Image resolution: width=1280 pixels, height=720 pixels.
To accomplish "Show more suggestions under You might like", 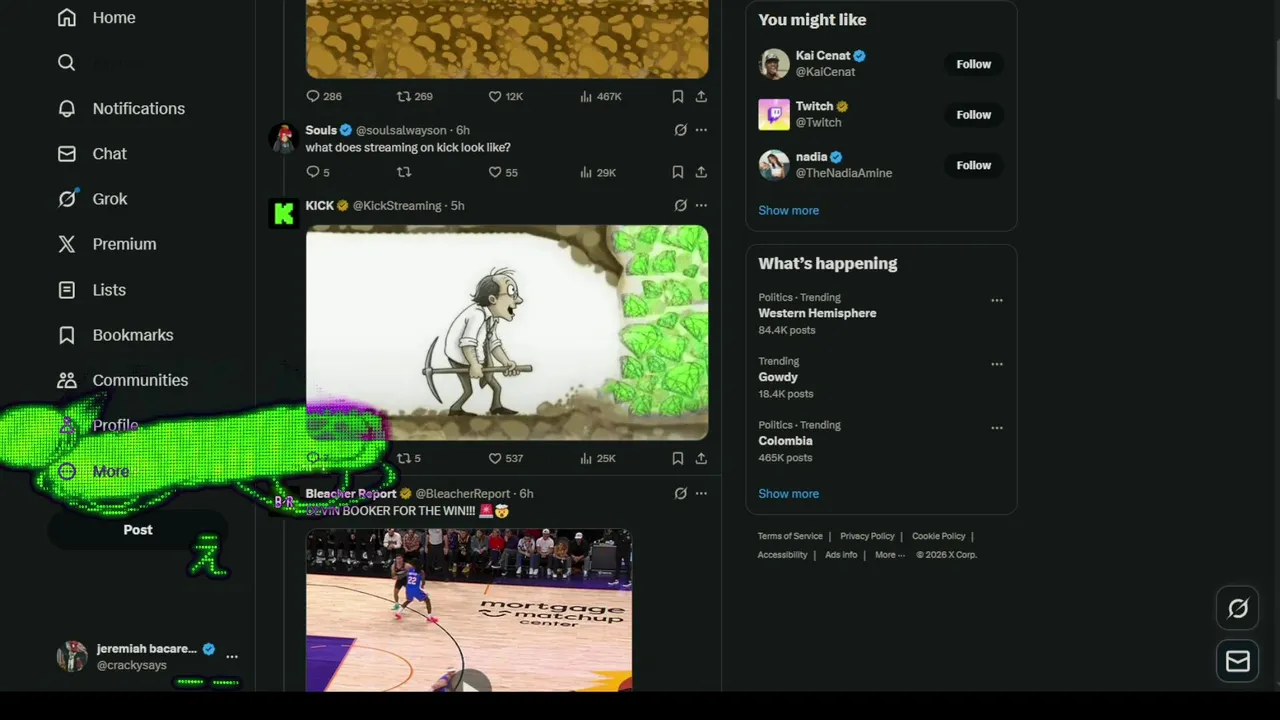I will pyautogui.click(x=788, y=211).
